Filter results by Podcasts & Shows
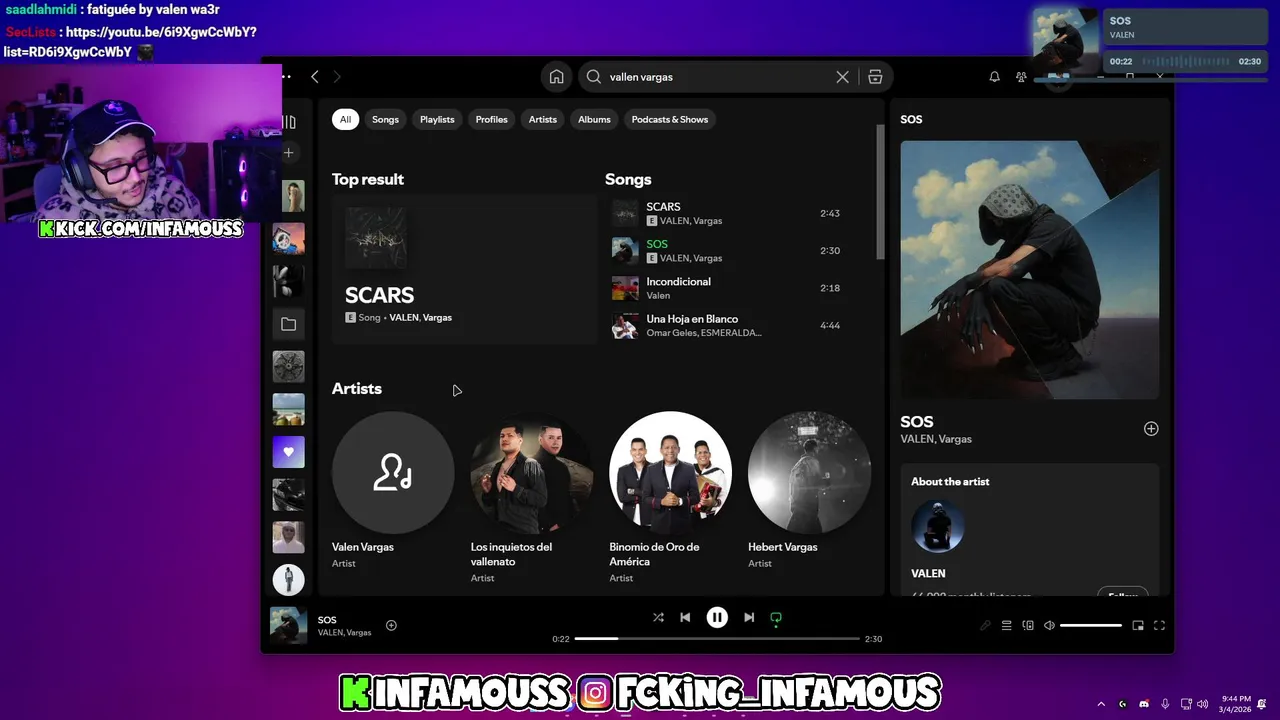The width and height of the screenshot is (1280, 720). [669, 119]
